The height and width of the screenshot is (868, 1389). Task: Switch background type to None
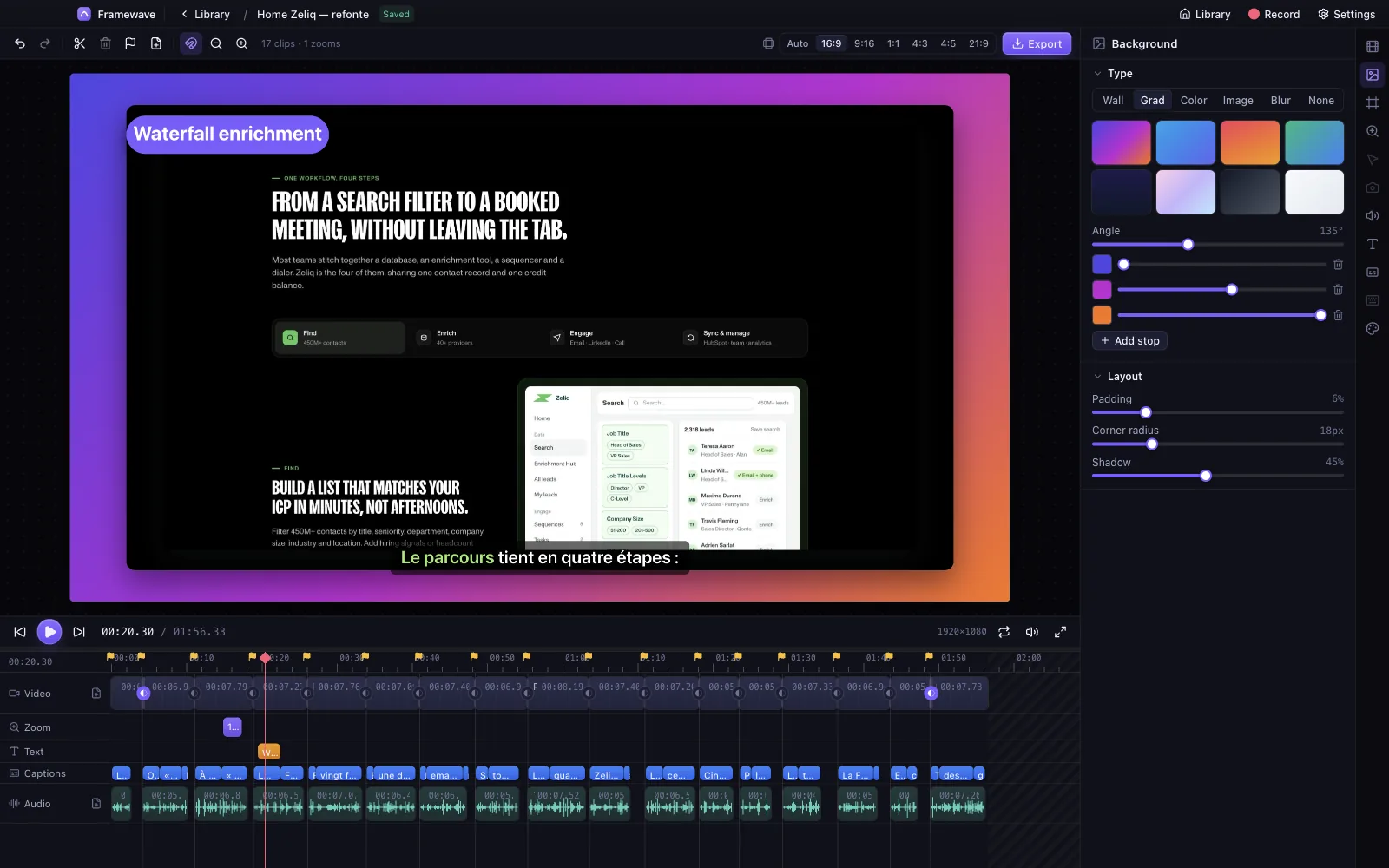pos(1321,101)
